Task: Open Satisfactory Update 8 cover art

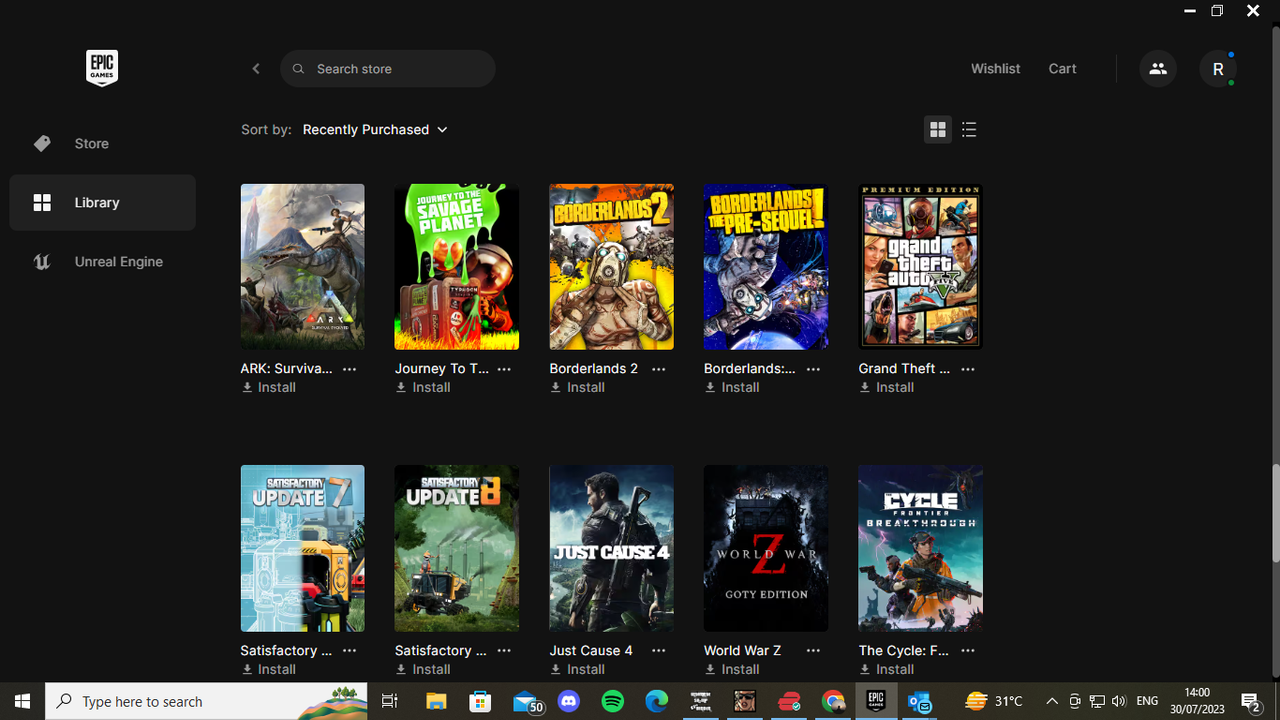Action: [457, 548]
